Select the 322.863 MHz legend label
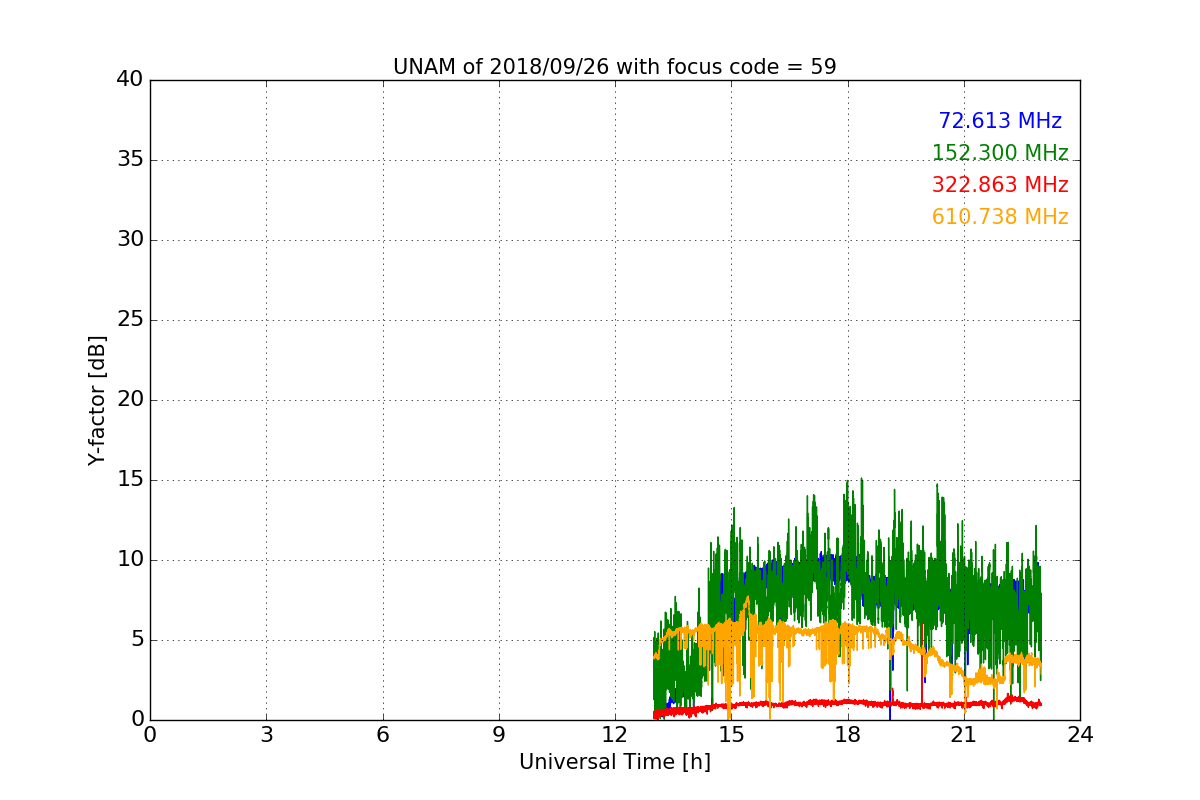The image size is (1200, 800). click(1000, 185)
